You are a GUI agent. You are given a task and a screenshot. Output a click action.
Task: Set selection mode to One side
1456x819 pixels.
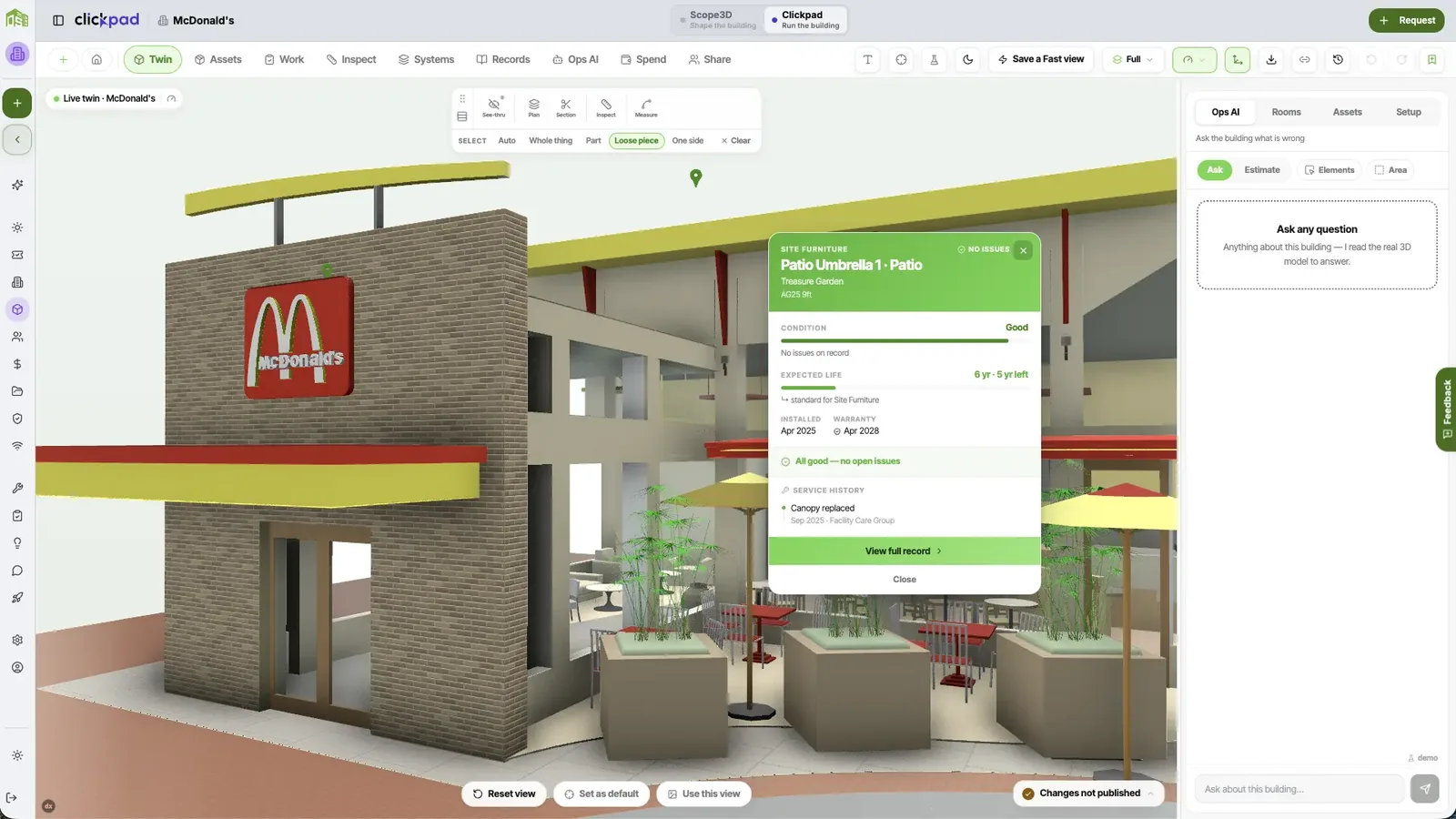688,141
